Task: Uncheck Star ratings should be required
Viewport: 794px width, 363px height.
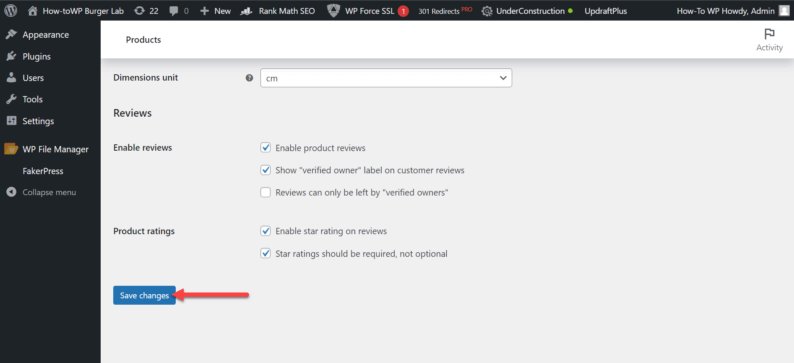Action: pos(265,253)
